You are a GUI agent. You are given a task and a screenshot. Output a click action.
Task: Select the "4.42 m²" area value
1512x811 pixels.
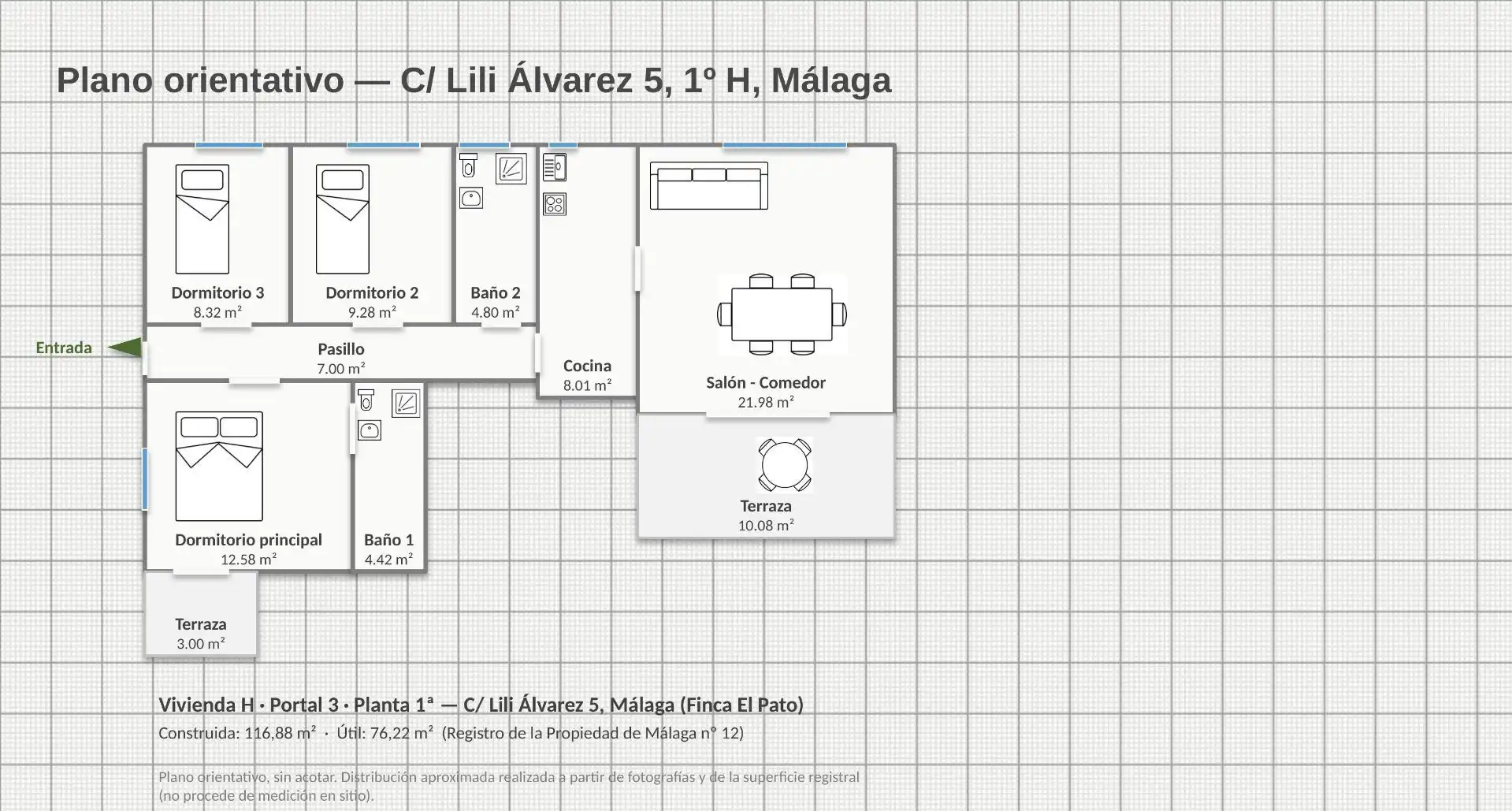[x=389, y=560]
